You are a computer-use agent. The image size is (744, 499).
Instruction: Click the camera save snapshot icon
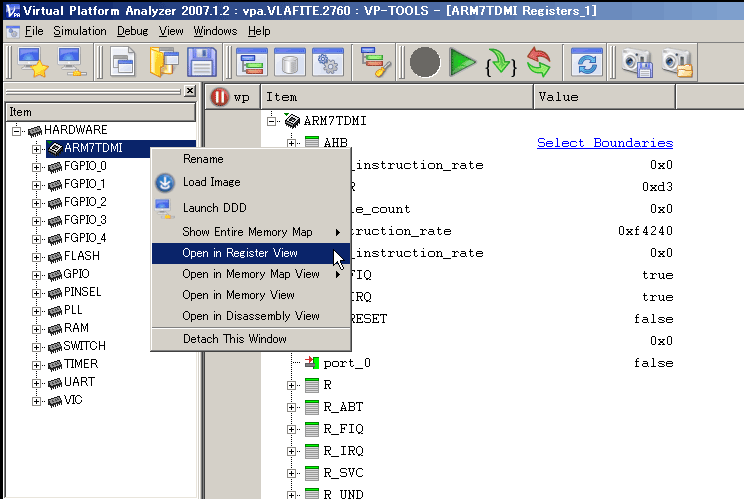tap(637, 62)
